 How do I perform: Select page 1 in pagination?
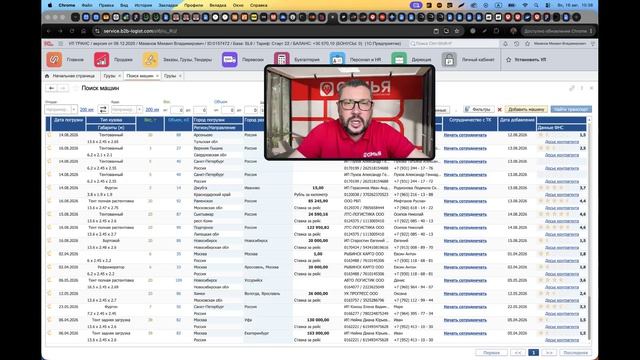pyautogui.click(x=533, y=352)
